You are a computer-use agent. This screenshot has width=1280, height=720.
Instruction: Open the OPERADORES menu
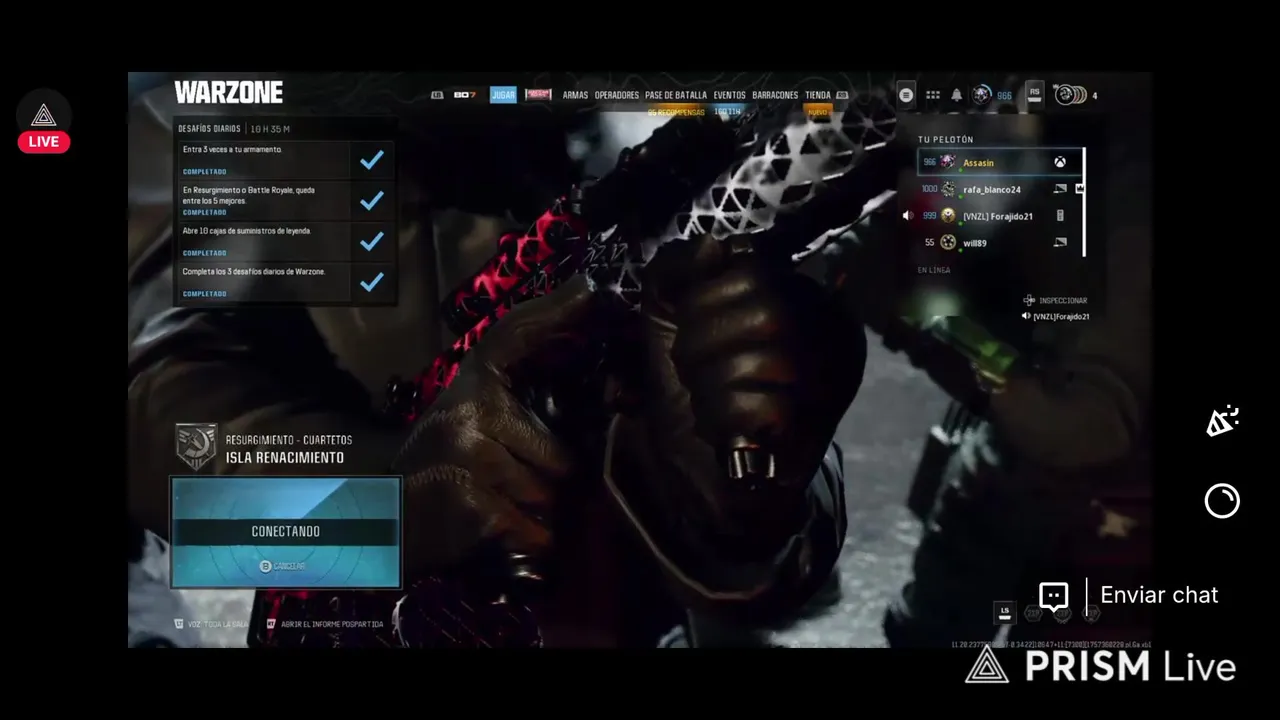pos(617,95)
